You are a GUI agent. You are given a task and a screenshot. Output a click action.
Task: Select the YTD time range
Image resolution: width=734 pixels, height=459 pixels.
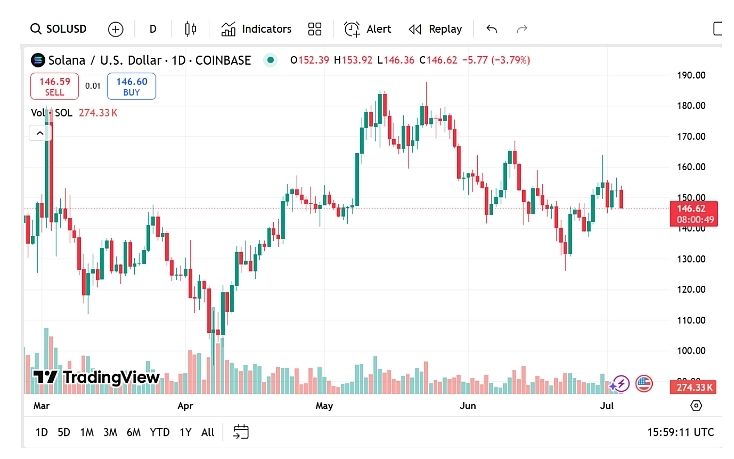tap(159, 432)
